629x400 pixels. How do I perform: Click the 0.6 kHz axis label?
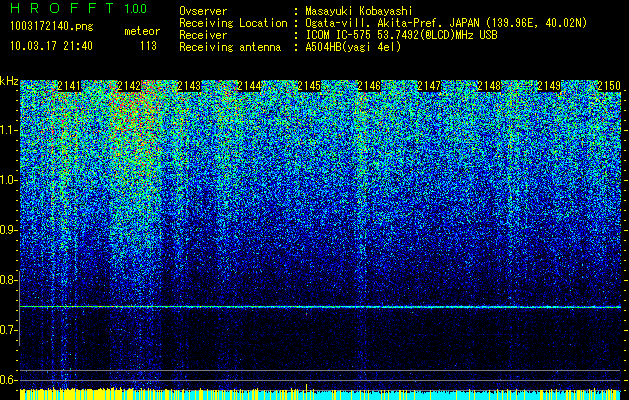pos(9,380)
